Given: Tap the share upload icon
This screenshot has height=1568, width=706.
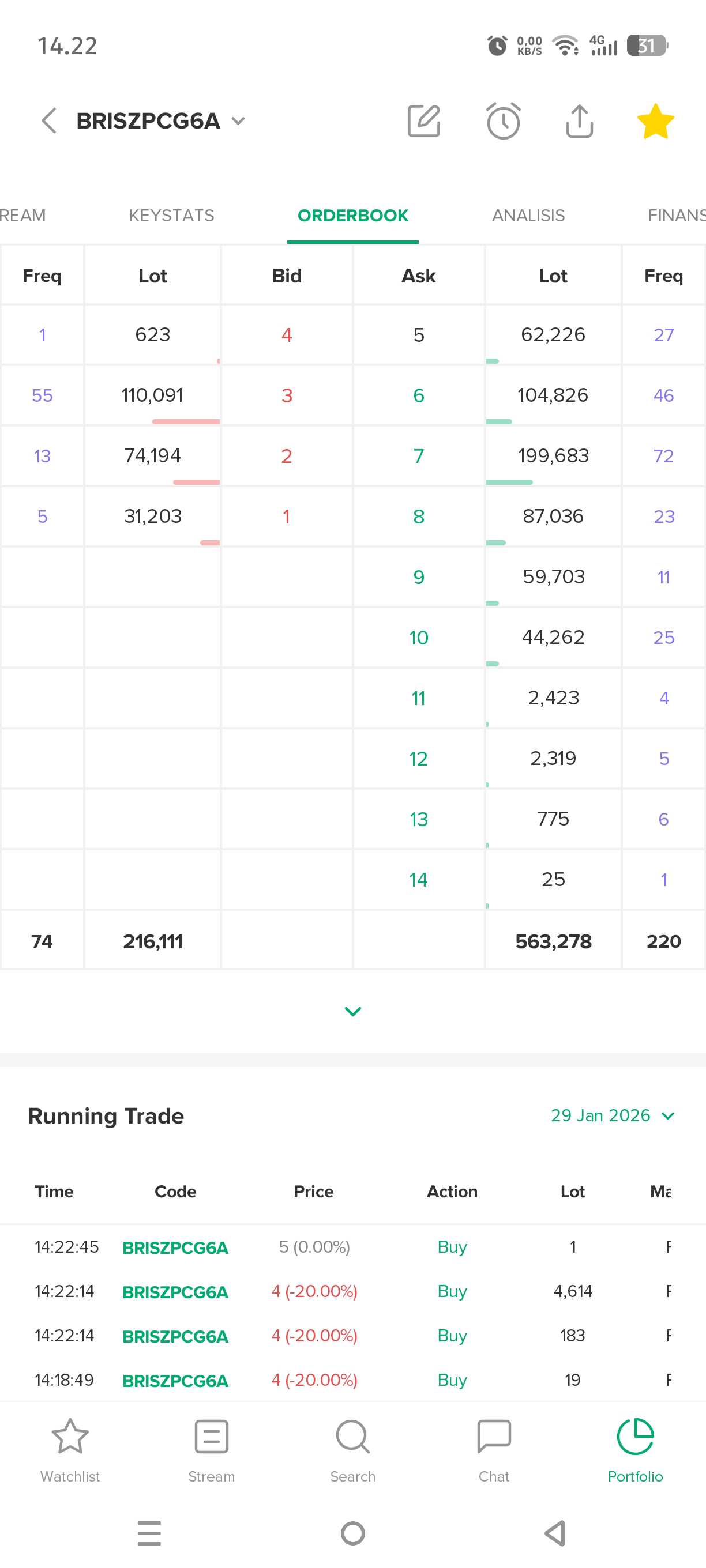Looking at the screenshot, I should pyautogui.click(x=579, y=120).
